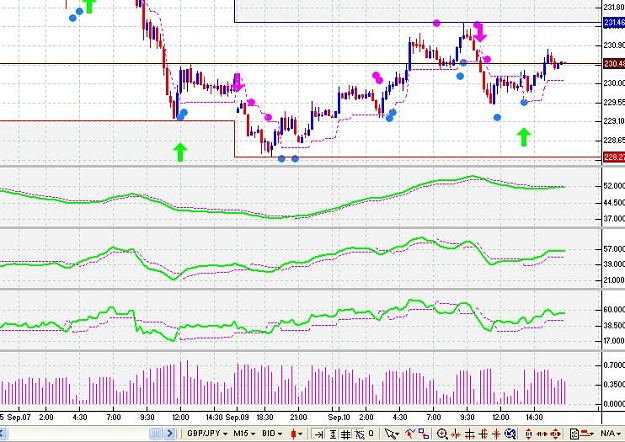This screenshot has width=625, height=442.
Task: Toggle the Q quotes button
Action: (x=371, y=433)
